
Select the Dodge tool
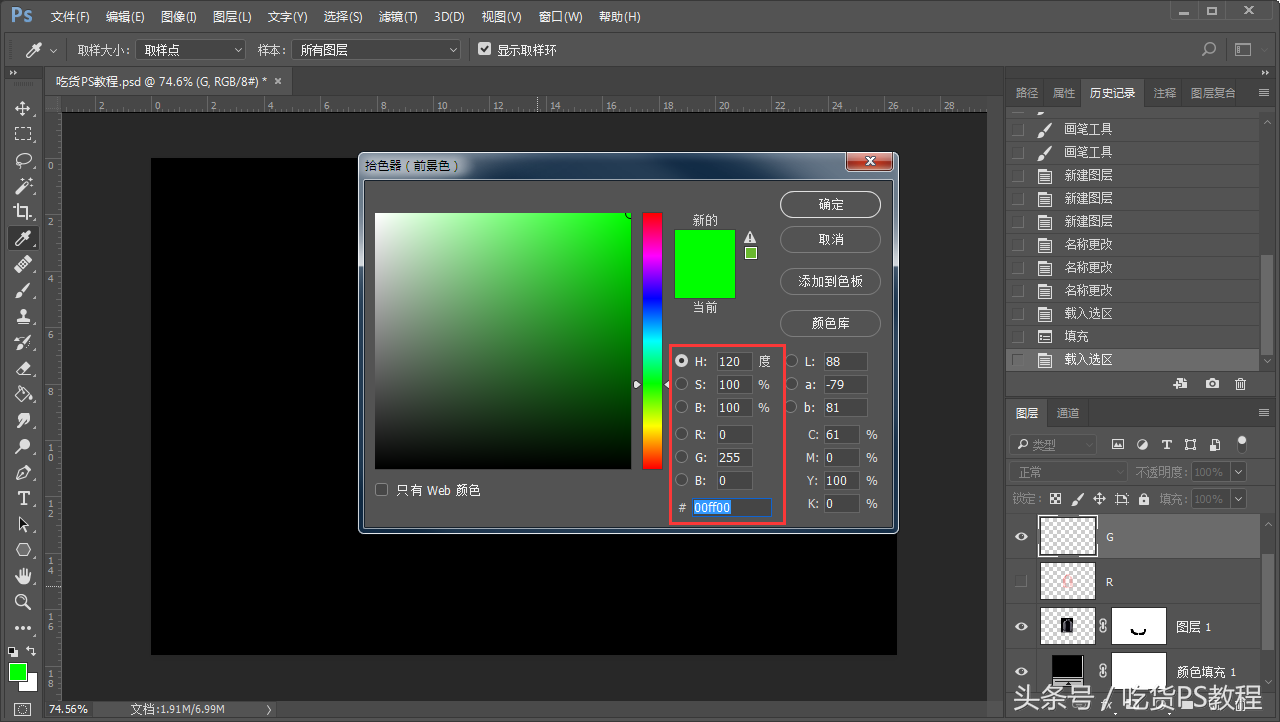click(23, 446)
